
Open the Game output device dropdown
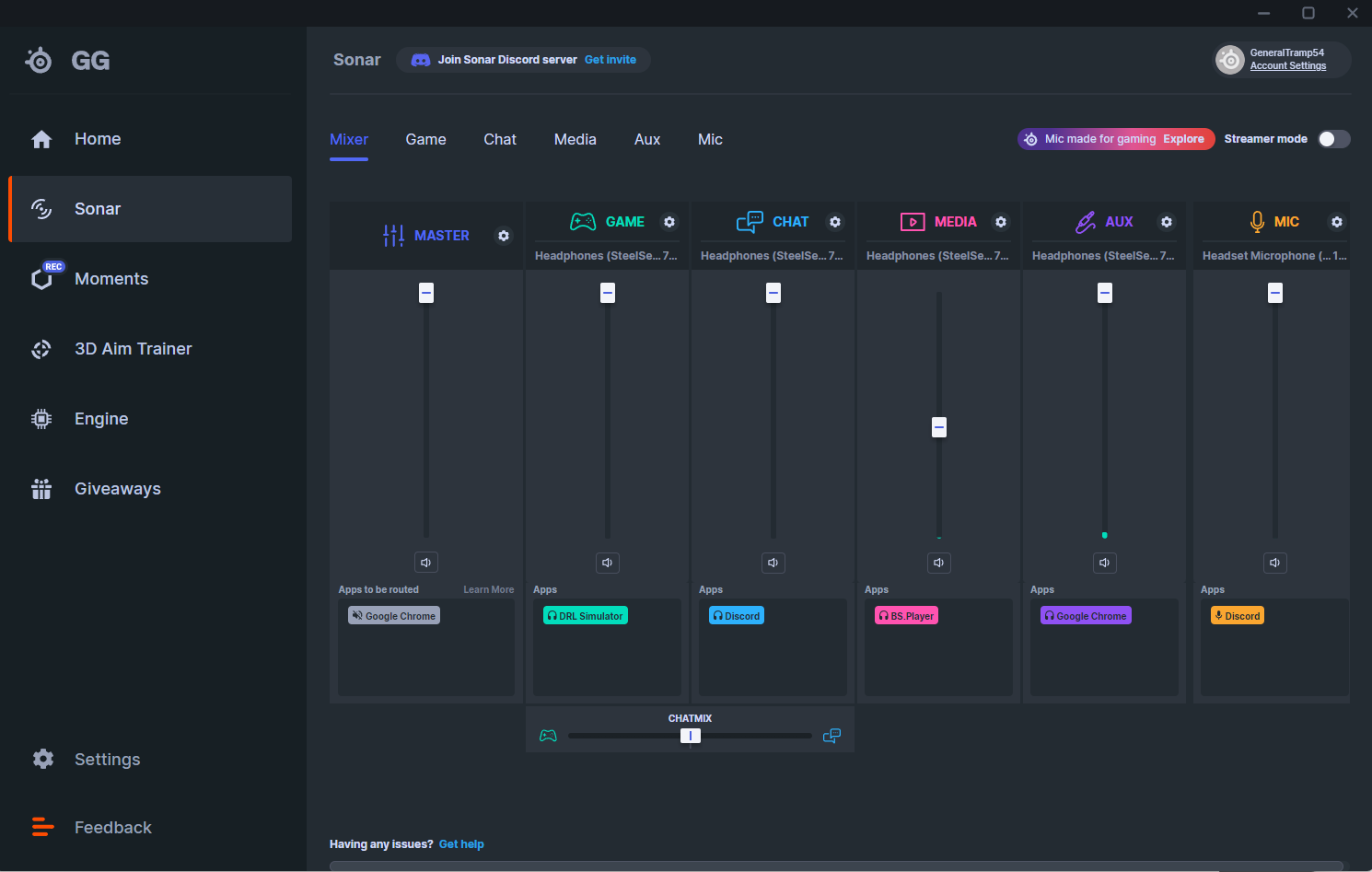tap(606, 256)
